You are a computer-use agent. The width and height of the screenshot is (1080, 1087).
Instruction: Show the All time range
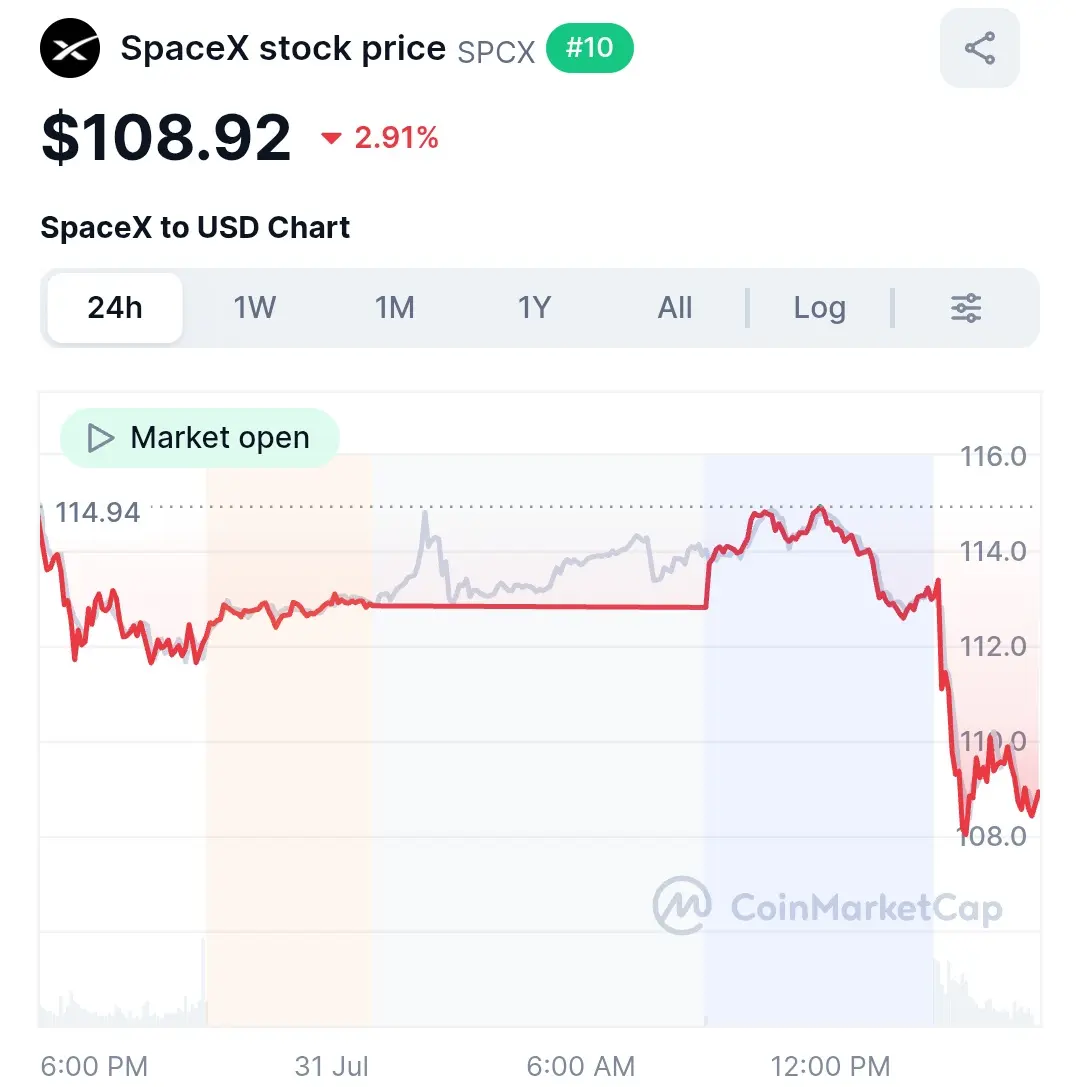coord(674,308)
